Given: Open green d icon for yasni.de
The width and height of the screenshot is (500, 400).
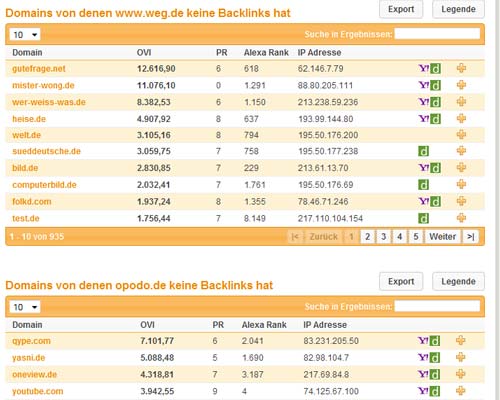Looking at the screenshot, I should (435, 358).
